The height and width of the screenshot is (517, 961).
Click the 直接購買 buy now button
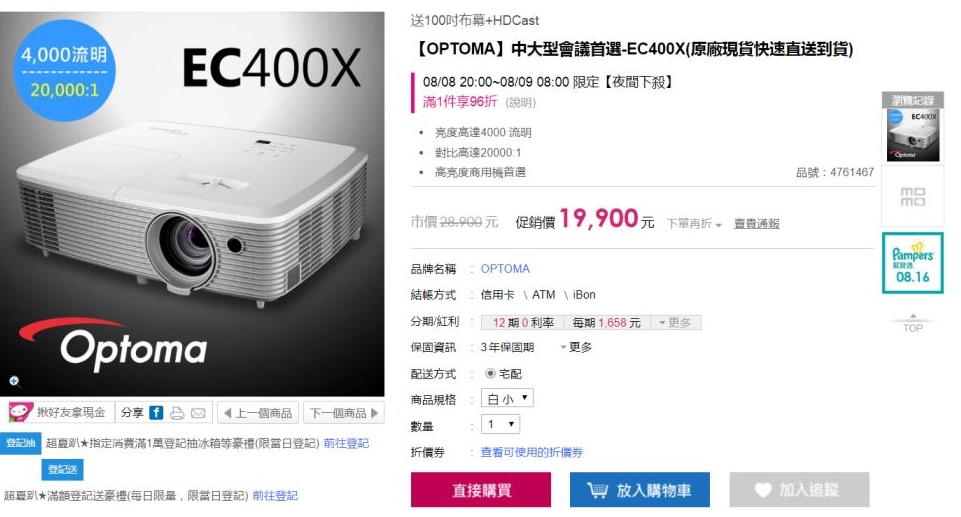coord(481,490)
